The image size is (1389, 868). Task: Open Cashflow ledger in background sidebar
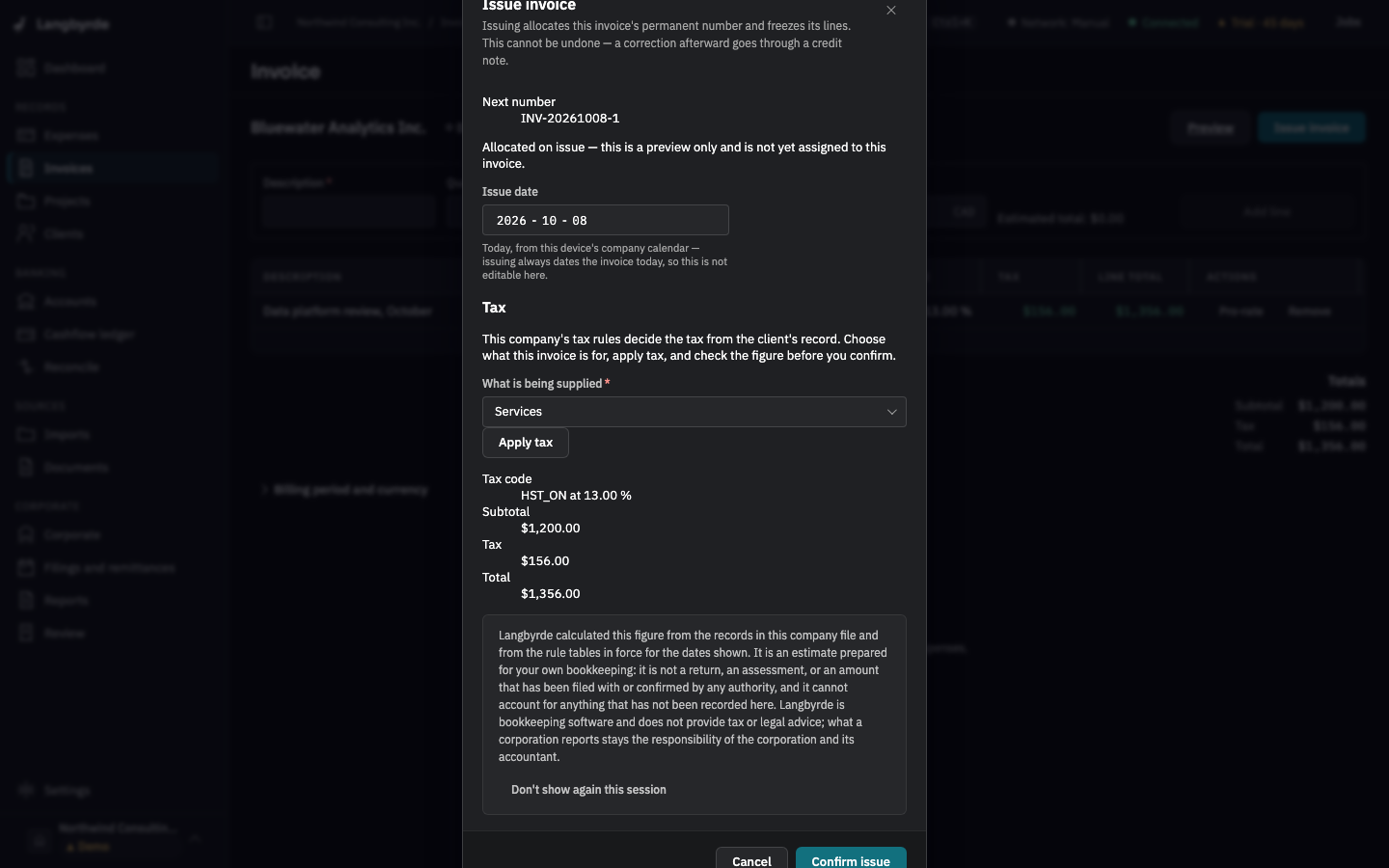112,335
